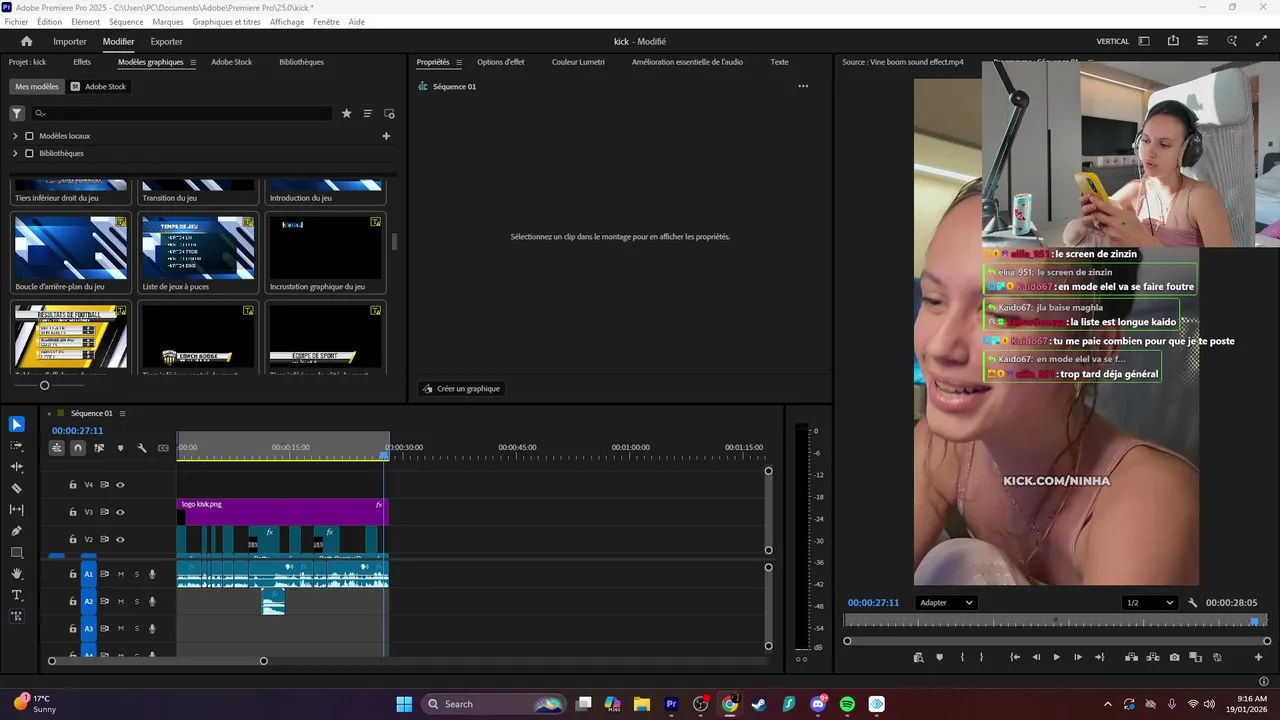1280x720 pixels.
Task: Open the filter icon in graphic templates
Action: pos(17,113)
